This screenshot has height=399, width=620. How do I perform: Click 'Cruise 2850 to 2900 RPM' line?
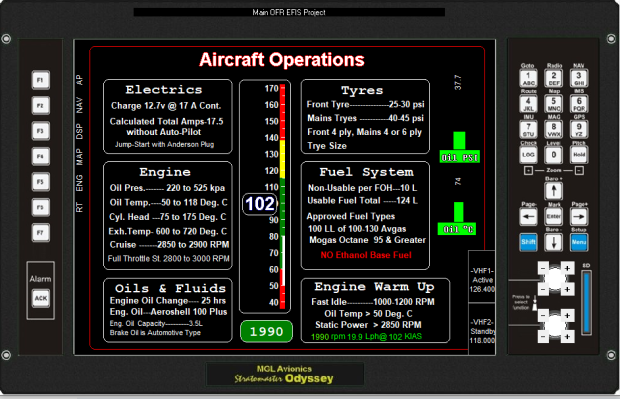pyautogui.click(x=169, y=245)
